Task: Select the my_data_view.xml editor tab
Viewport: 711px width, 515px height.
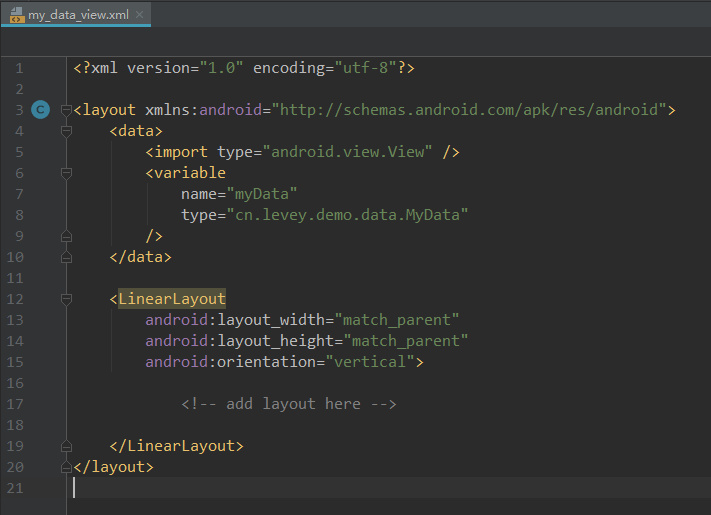Action: [x=76, y=15]
